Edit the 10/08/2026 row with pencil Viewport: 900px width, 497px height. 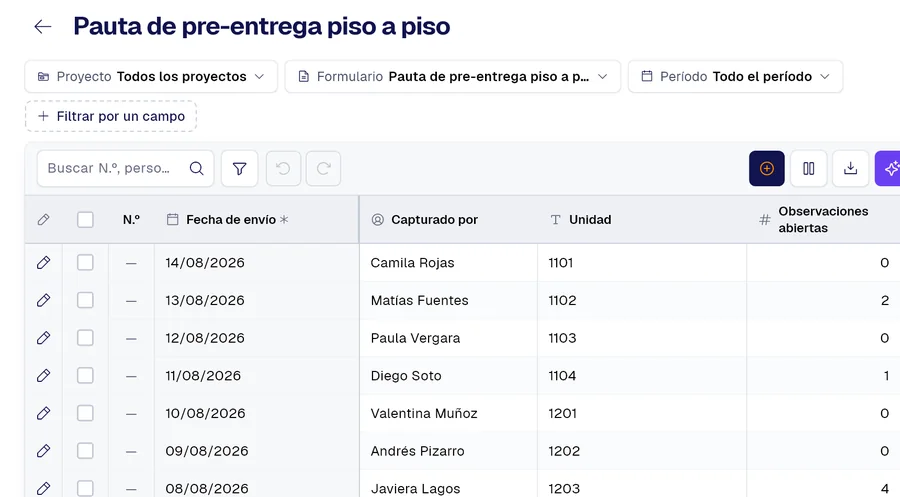tap(43, 413)
